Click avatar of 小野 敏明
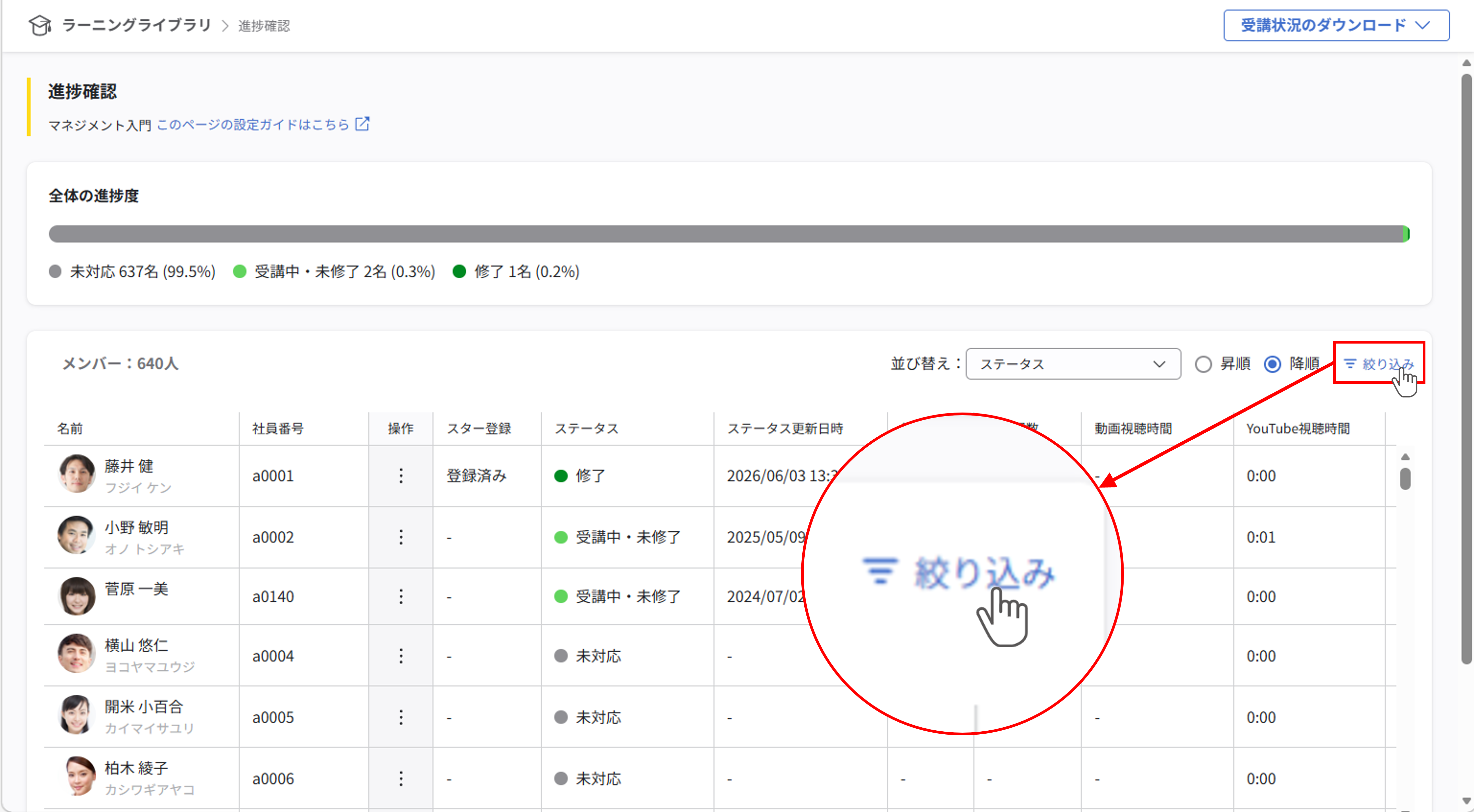The width and height of the screenshot is (1474, 812). [76, 535]
